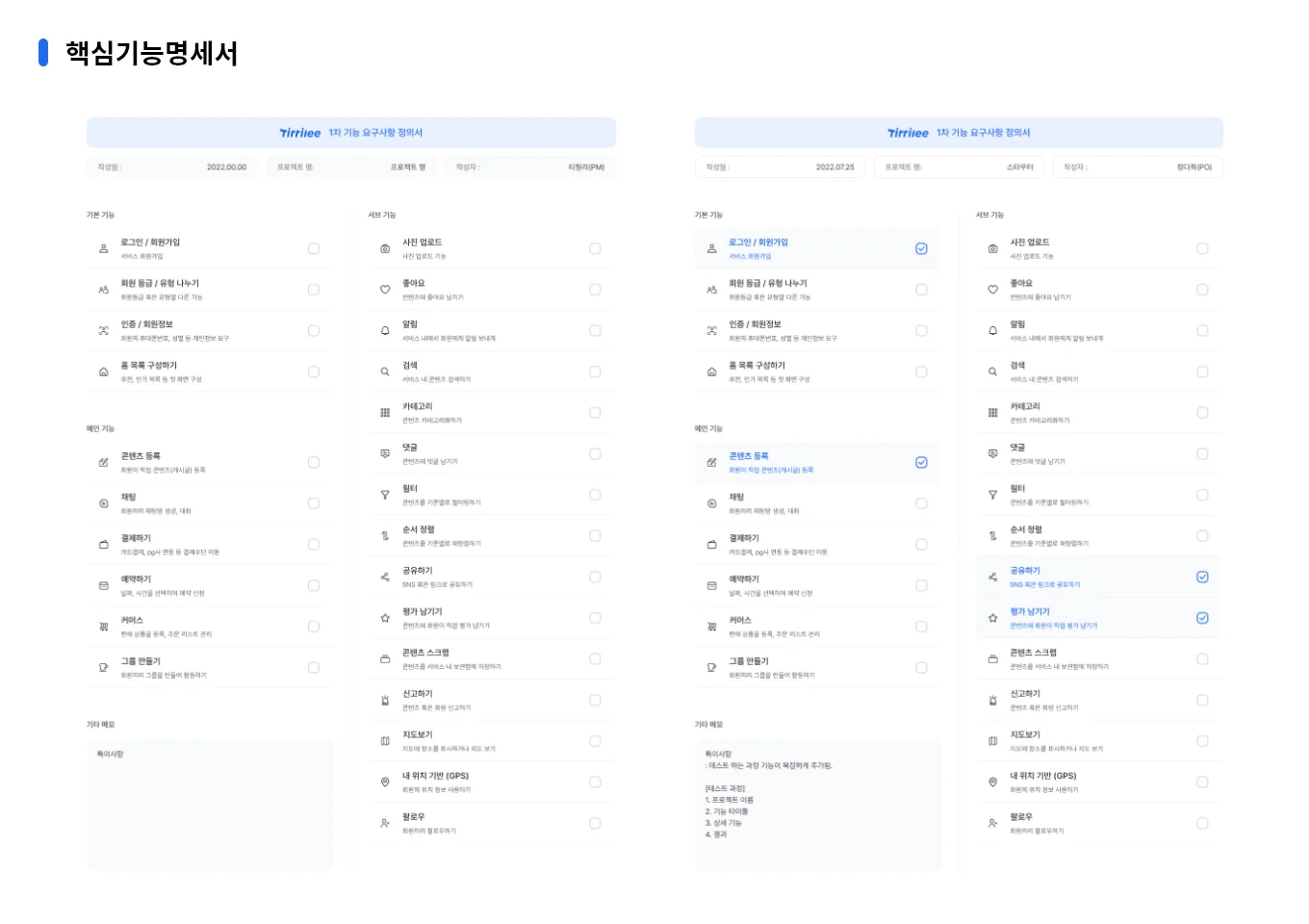The image size is (1309, 924).
Task: Uncheck 로그인 / 회원가입 in the 2022.07.25 form
Action: [921, 248]
